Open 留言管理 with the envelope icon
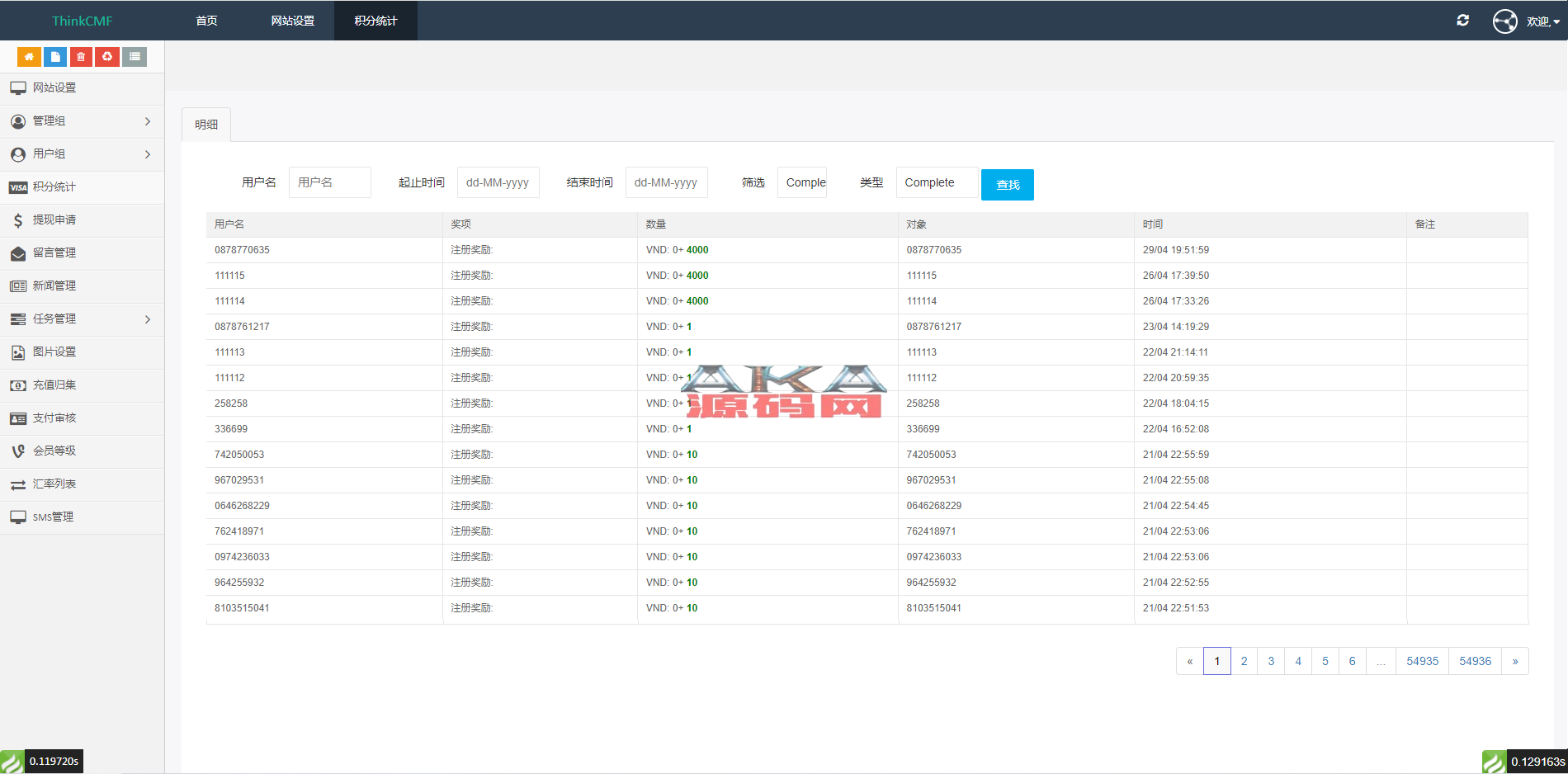Screen dimensions: 1568x774 pos(54,253)
